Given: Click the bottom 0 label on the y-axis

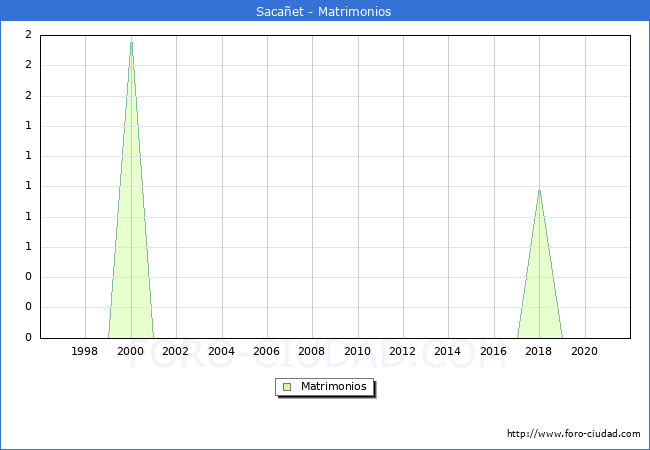Looking at the screenshot, I should (28, 337).
